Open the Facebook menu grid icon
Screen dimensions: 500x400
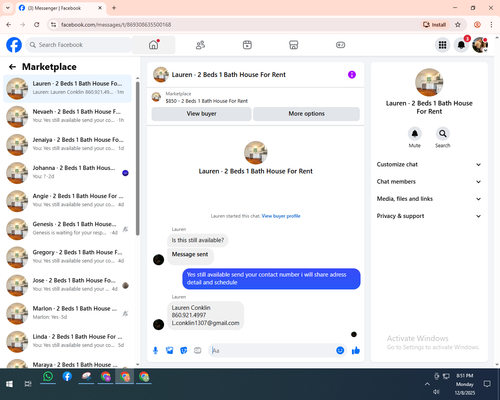tap(442, 45)
